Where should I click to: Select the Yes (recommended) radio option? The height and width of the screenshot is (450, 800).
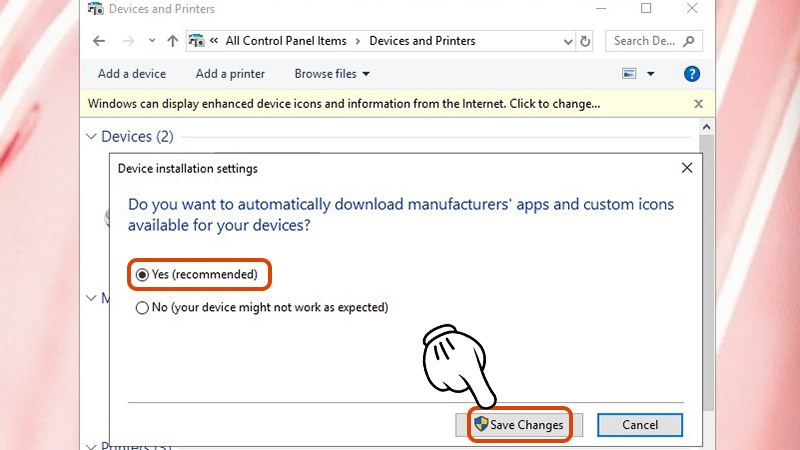click(142, 274)
